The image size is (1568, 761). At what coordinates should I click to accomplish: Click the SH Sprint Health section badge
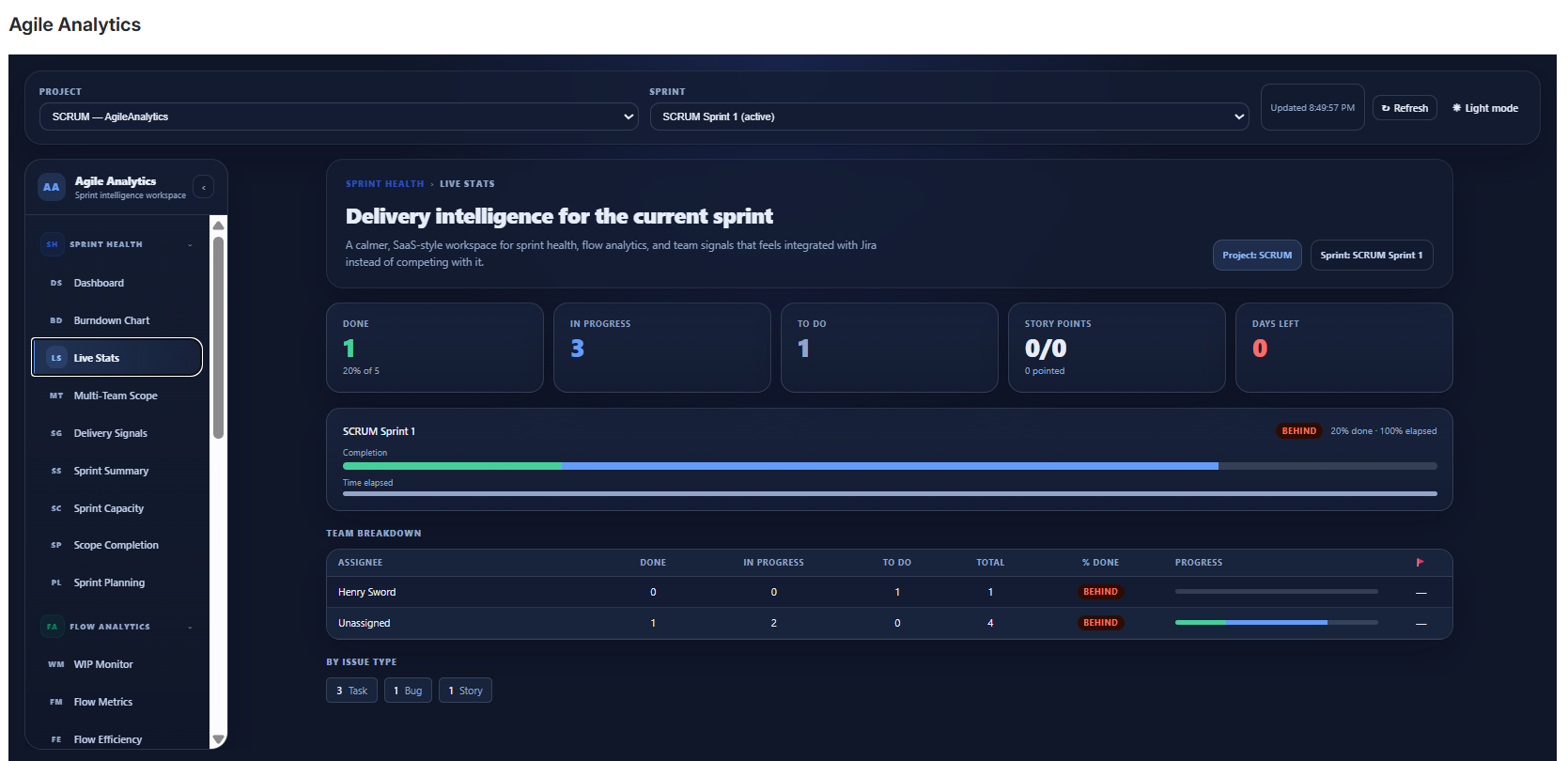click(53, 244)
